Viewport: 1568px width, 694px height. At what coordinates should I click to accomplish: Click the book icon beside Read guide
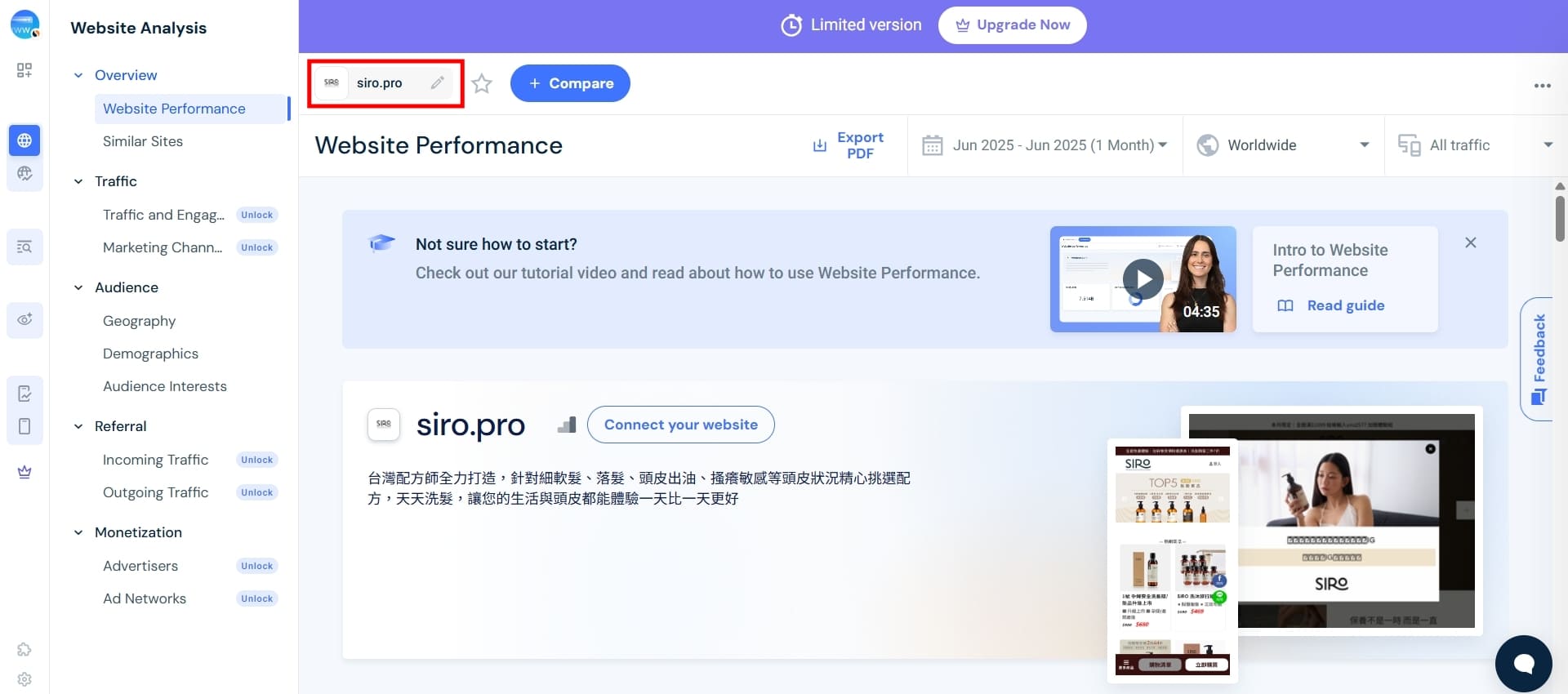click(x=1285, y=305)
